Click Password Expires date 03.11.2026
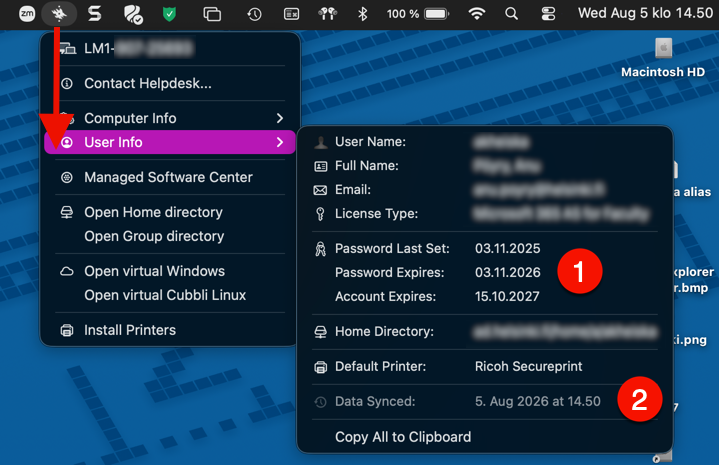This screenshot has width=719, height=465. tap(508, 272)
